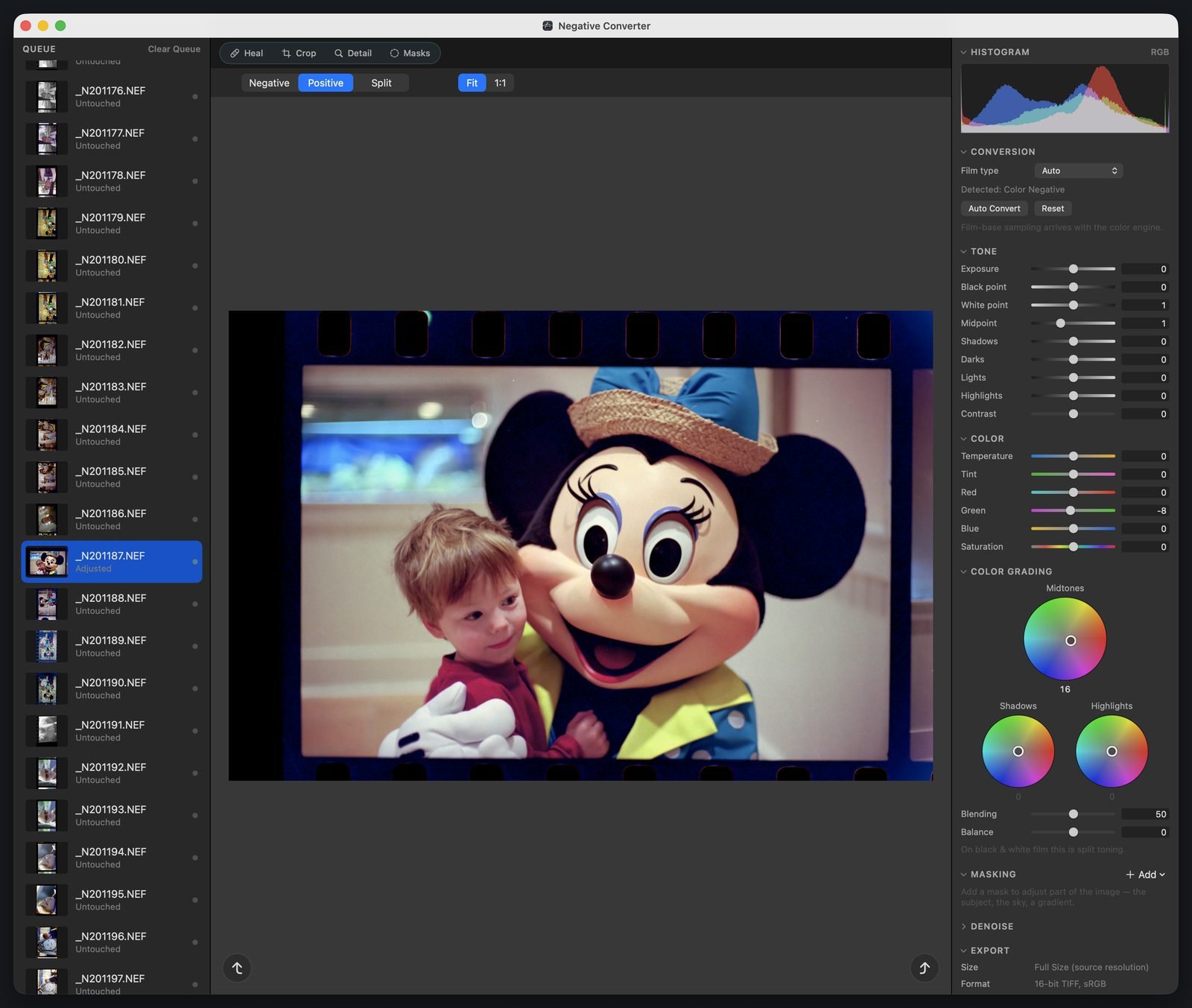This screenshot has width=1192, height=1008.
Task: Open the Masks tool
Action: pyautogui.click(x=410, y=53)
